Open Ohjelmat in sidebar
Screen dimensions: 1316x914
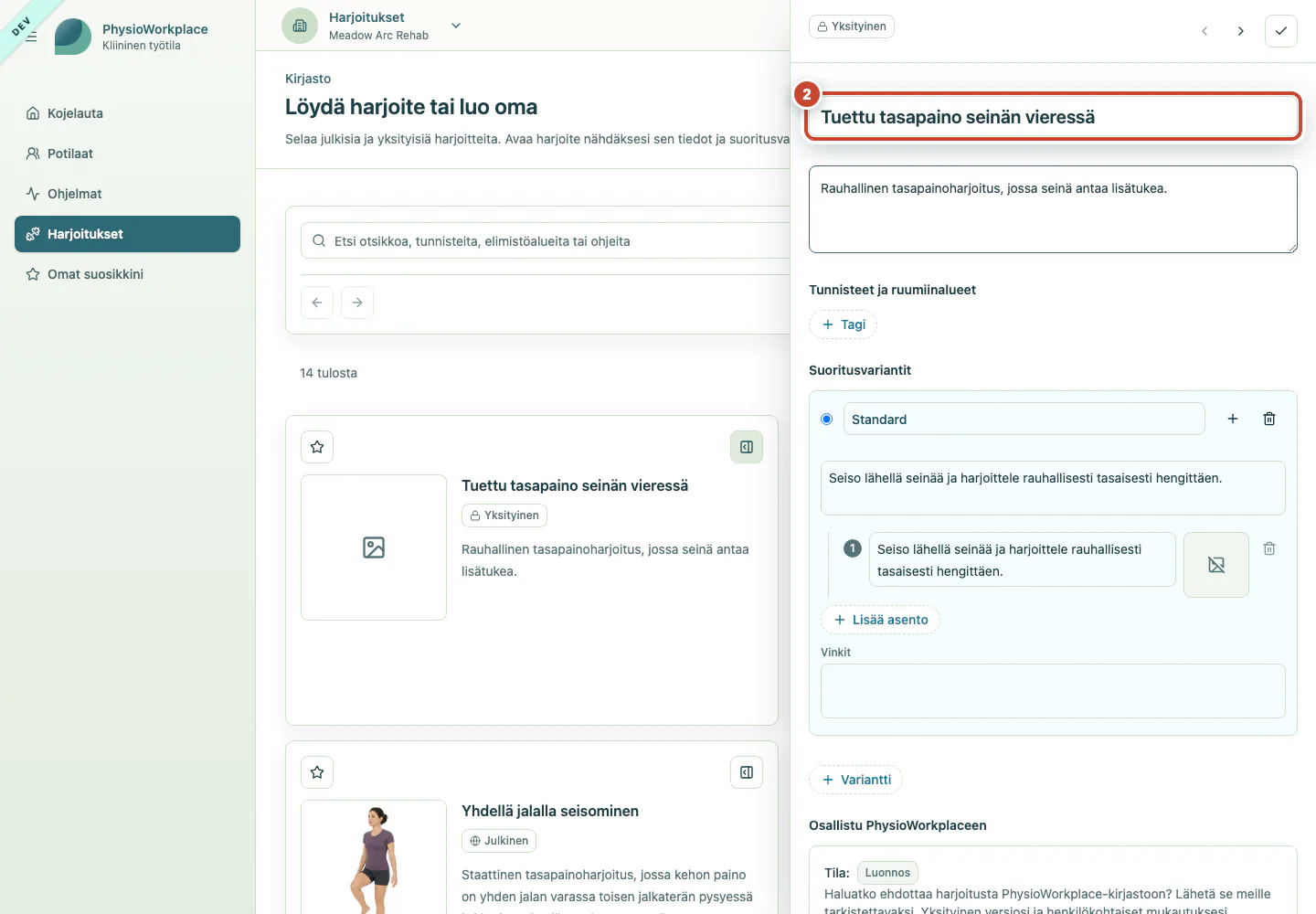coord(127,194)
